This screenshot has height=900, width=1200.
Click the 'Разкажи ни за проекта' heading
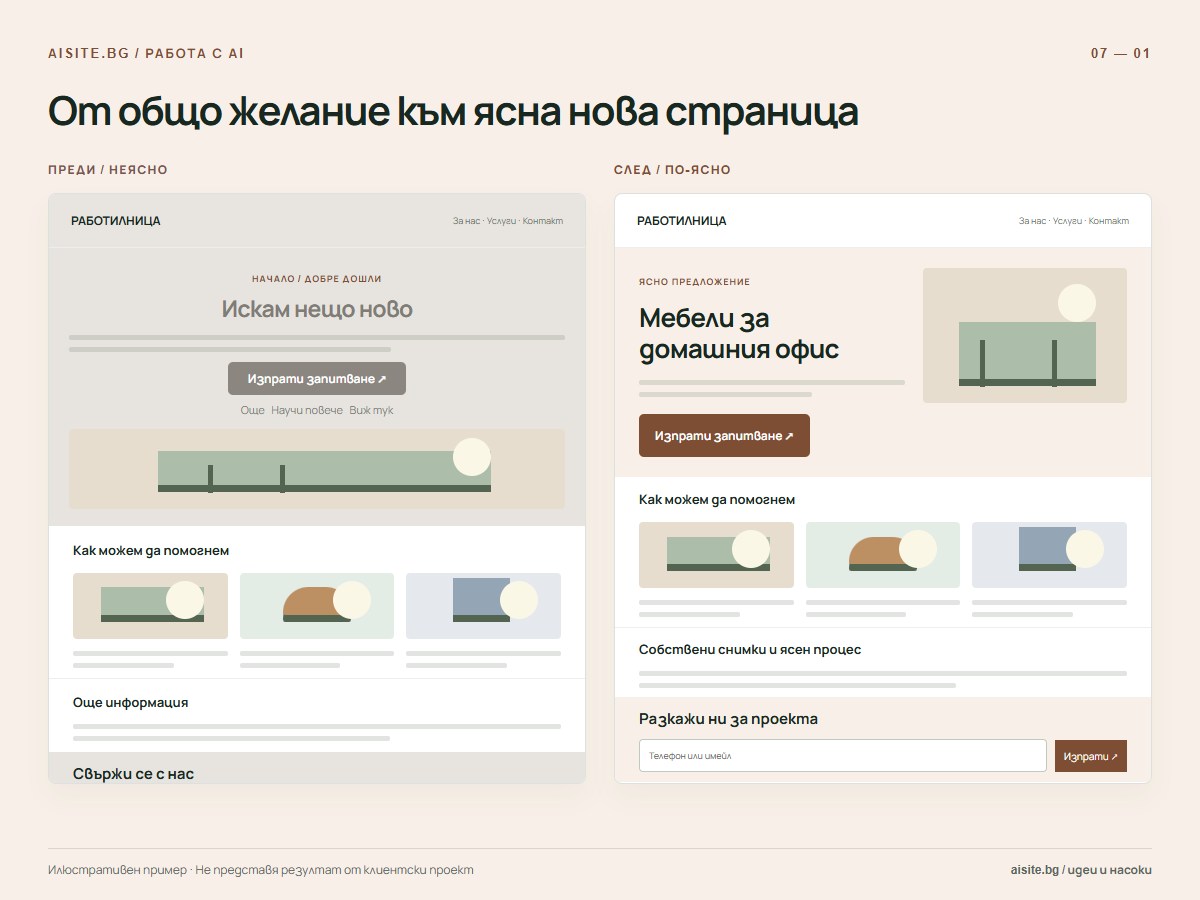[x=729, y=719]
